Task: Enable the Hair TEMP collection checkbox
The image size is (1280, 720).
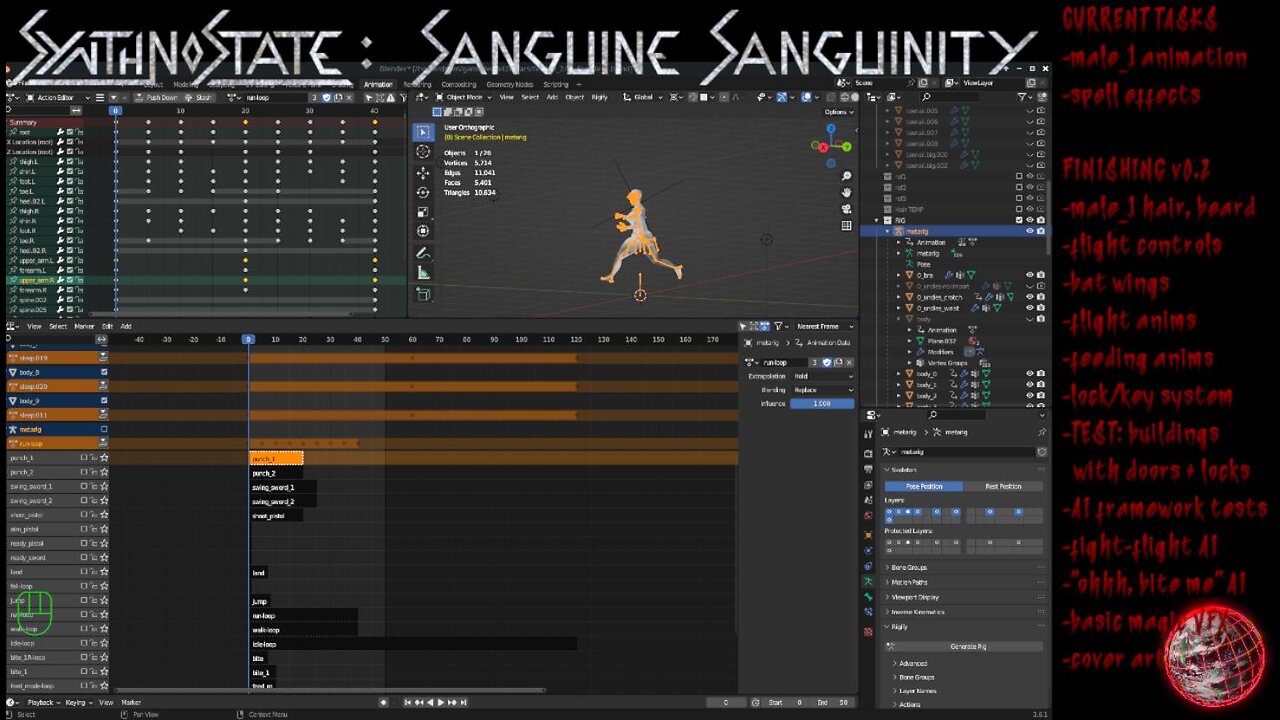Action: tap(1019, 209)
